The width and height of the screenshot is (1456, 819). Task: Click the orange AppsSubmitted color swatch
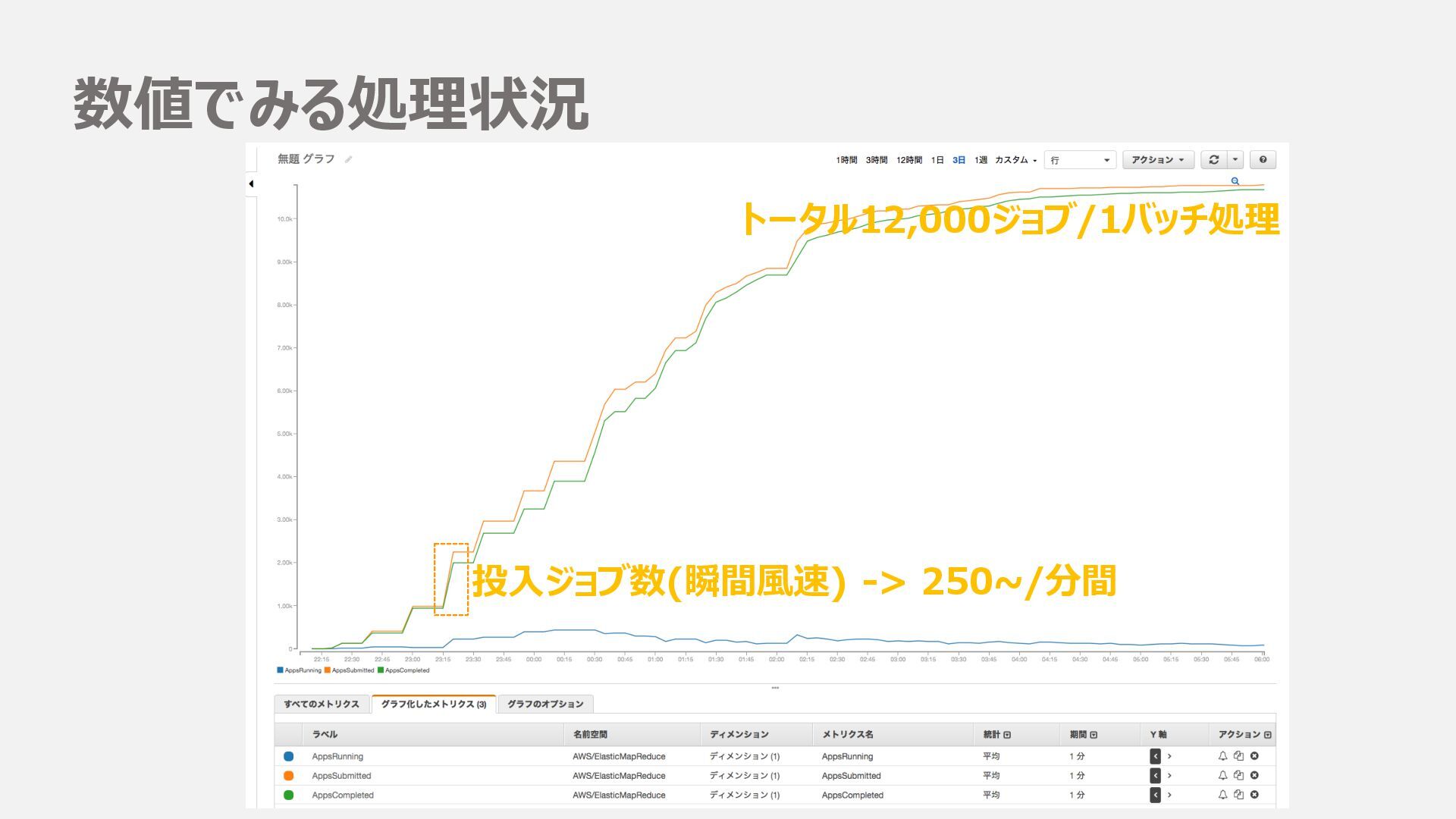288,776
